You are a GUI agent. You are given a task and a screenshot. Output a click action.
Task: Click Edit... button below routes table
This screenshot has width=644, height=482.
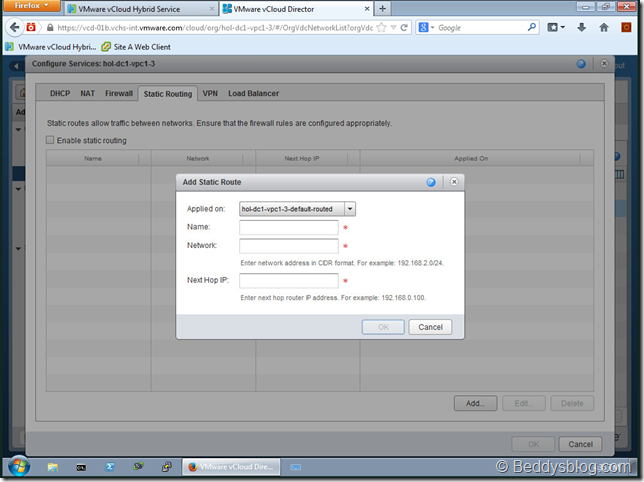(524, 403)
